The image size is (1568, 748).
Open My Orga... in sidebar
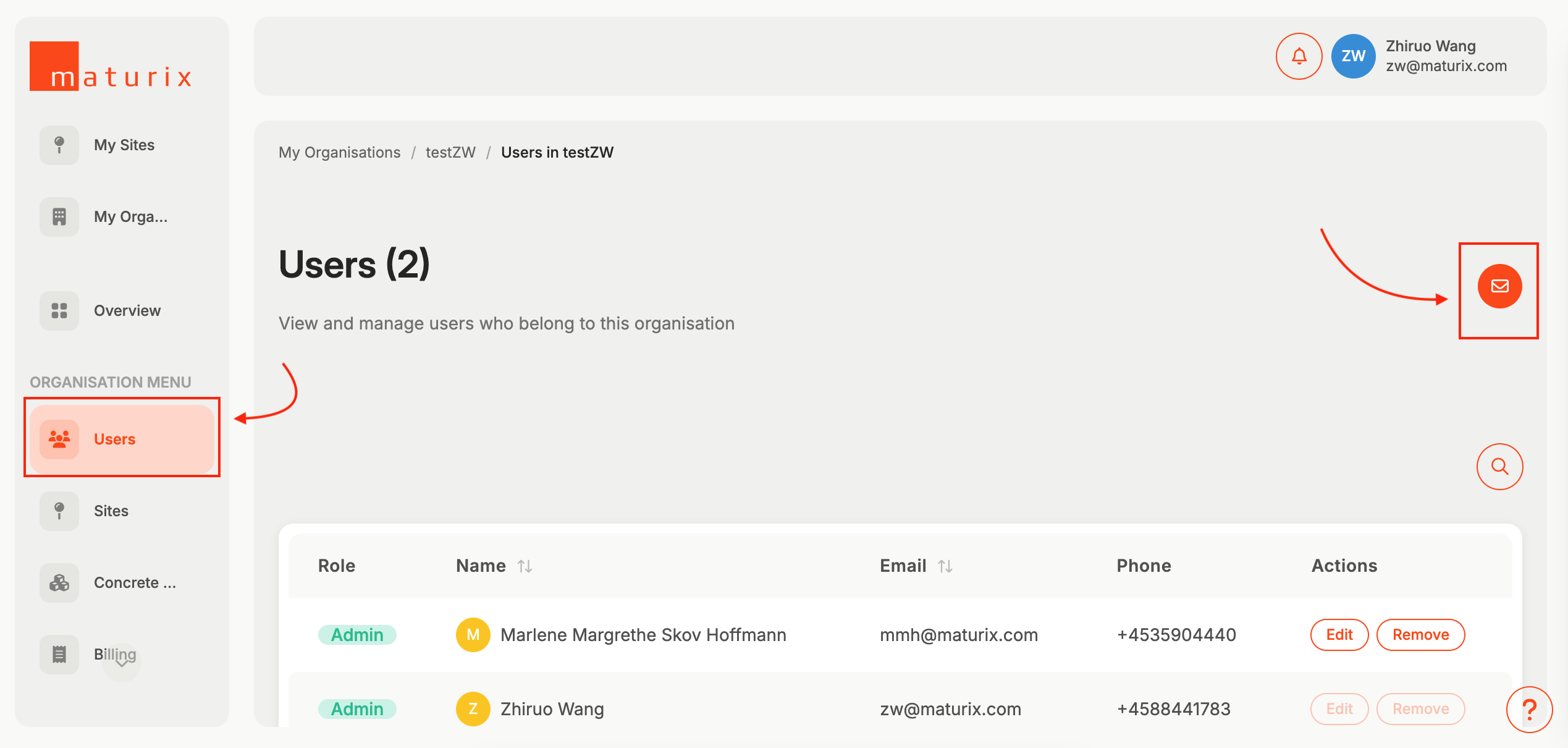[x=130, y=217]
